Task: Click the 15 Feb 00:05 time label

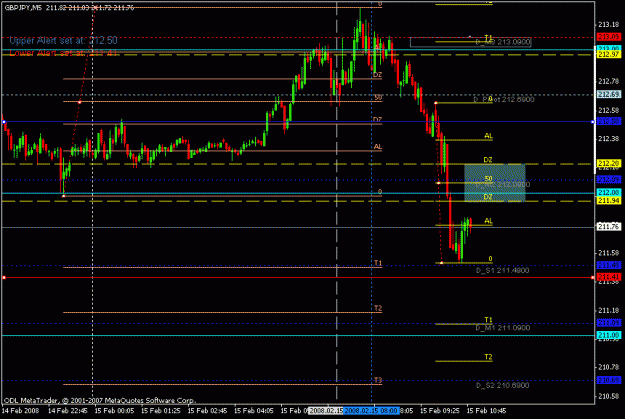Action: click(114, 411)
